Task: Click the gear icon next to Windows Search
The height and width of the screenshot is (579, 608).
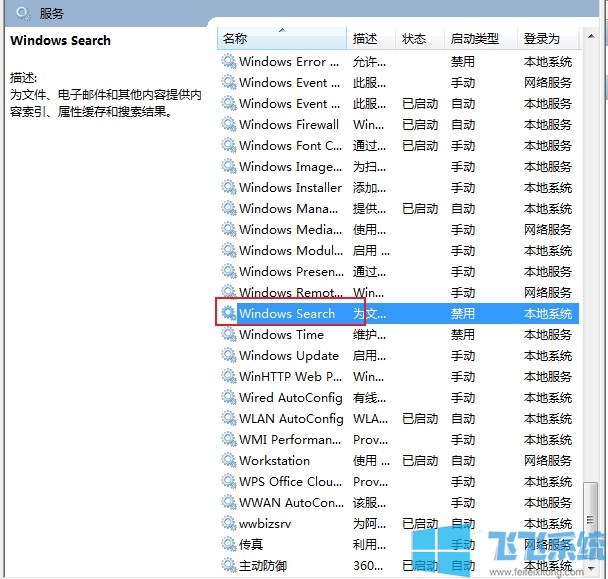Action: click(x=229, y=314)
